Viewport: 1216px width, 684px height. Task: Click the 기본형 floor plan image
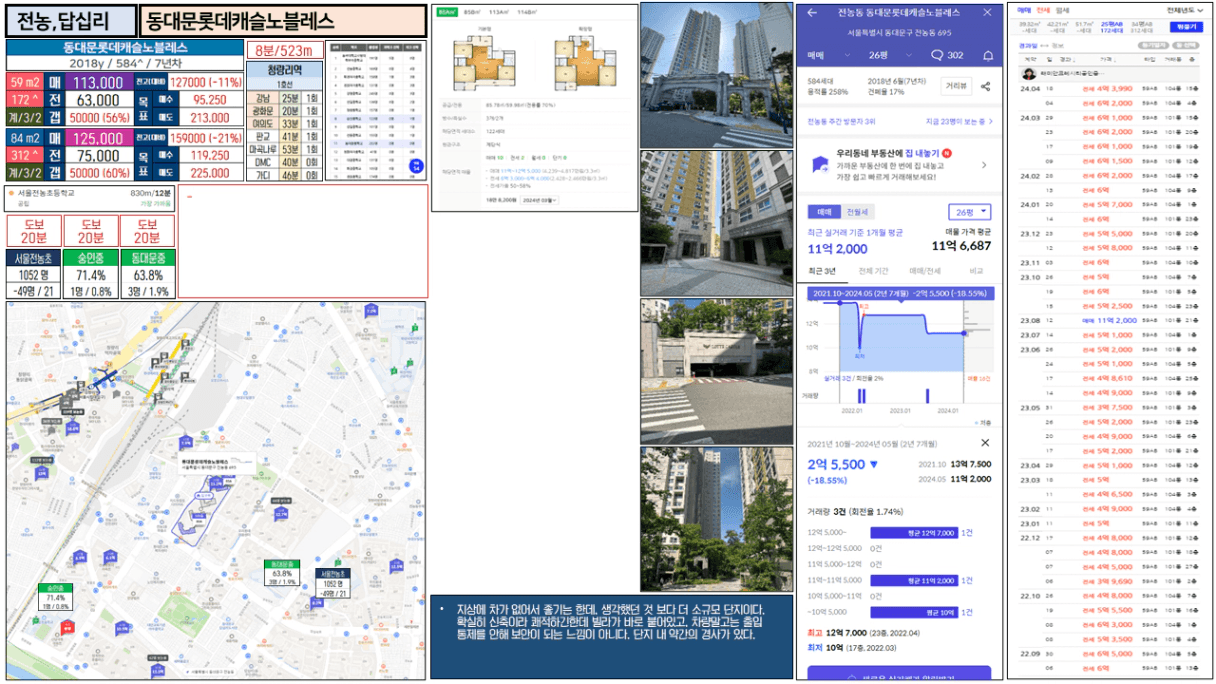coord(485,62)
